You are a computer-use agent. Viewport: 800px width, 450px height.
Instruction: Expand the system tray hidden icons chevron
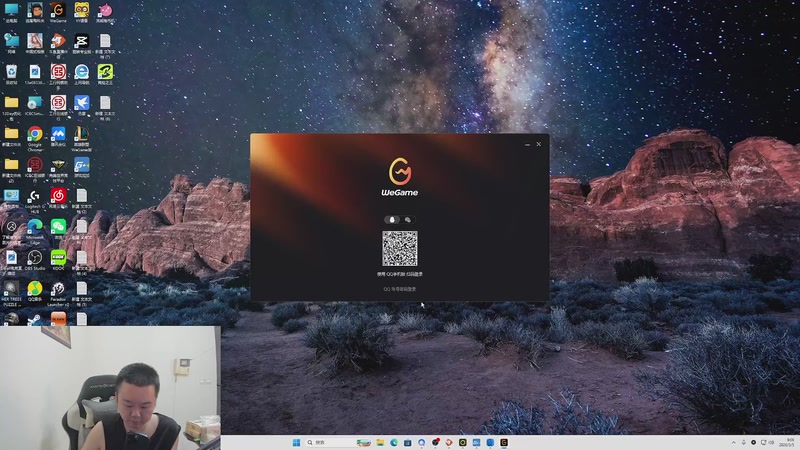click(734, 442)
